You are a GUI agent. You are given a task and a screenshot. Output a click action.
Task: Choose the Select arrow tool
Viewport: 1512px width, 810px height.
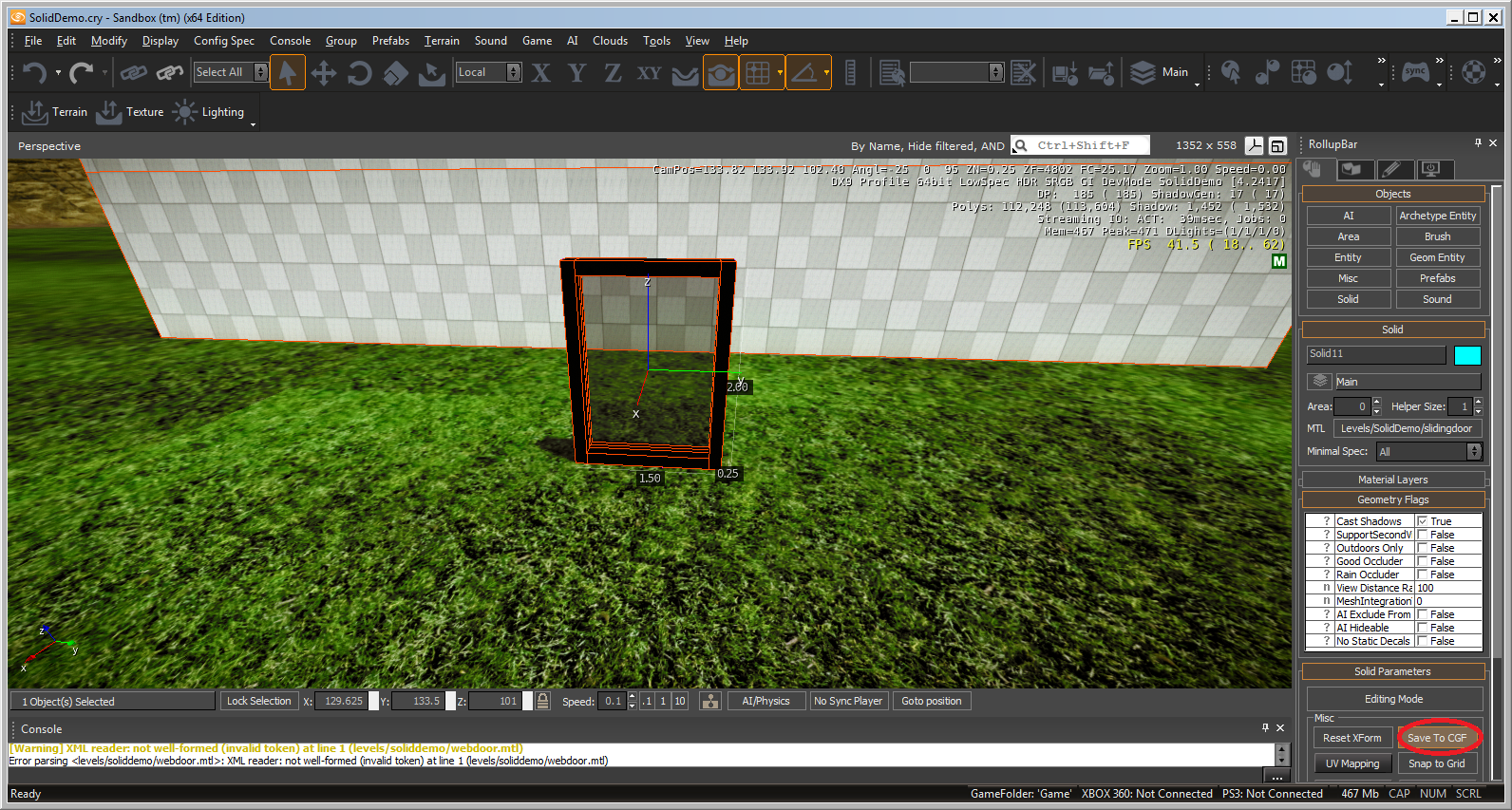287,72
